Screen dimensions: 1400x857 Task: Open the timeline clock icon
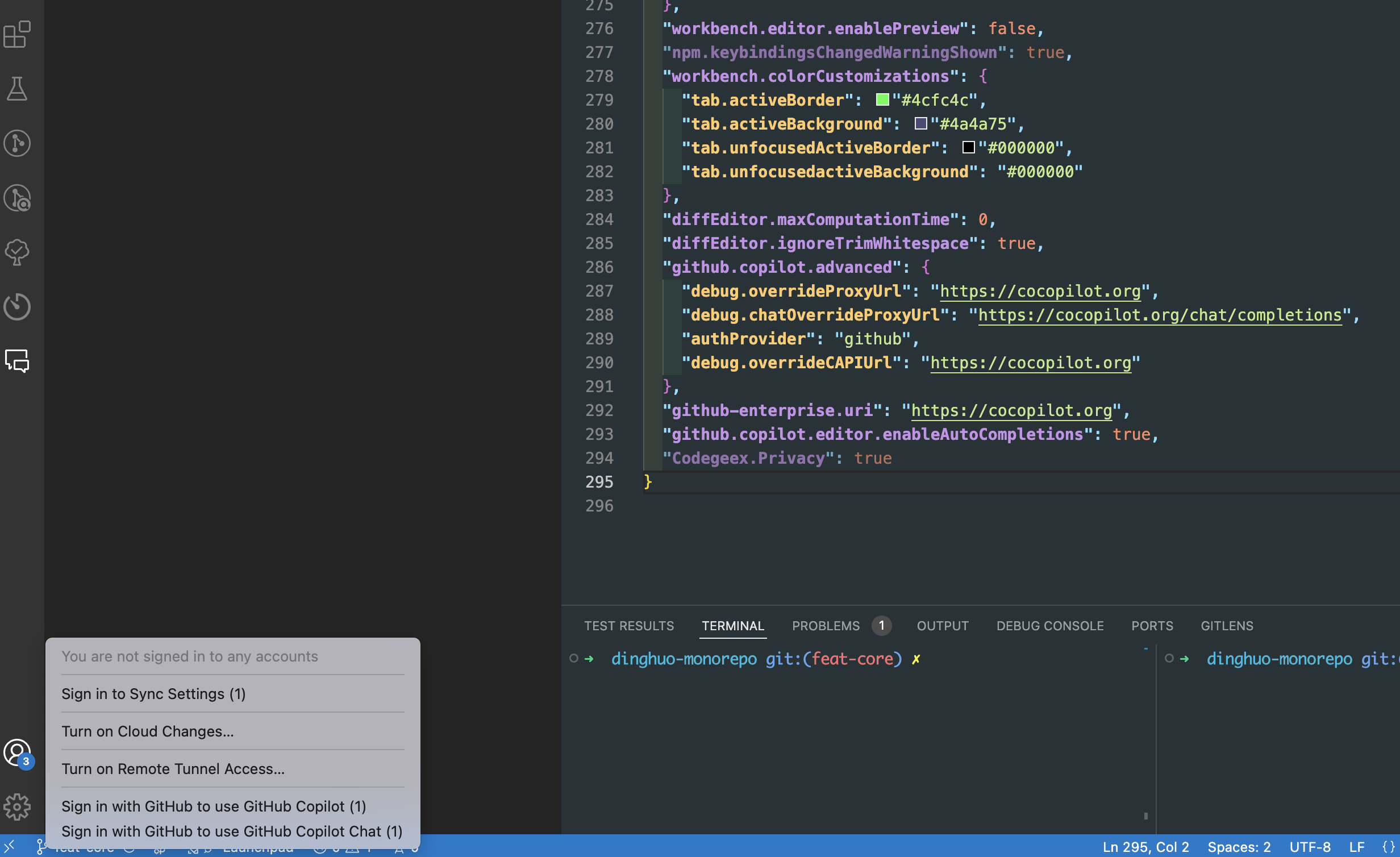[17, 307]
